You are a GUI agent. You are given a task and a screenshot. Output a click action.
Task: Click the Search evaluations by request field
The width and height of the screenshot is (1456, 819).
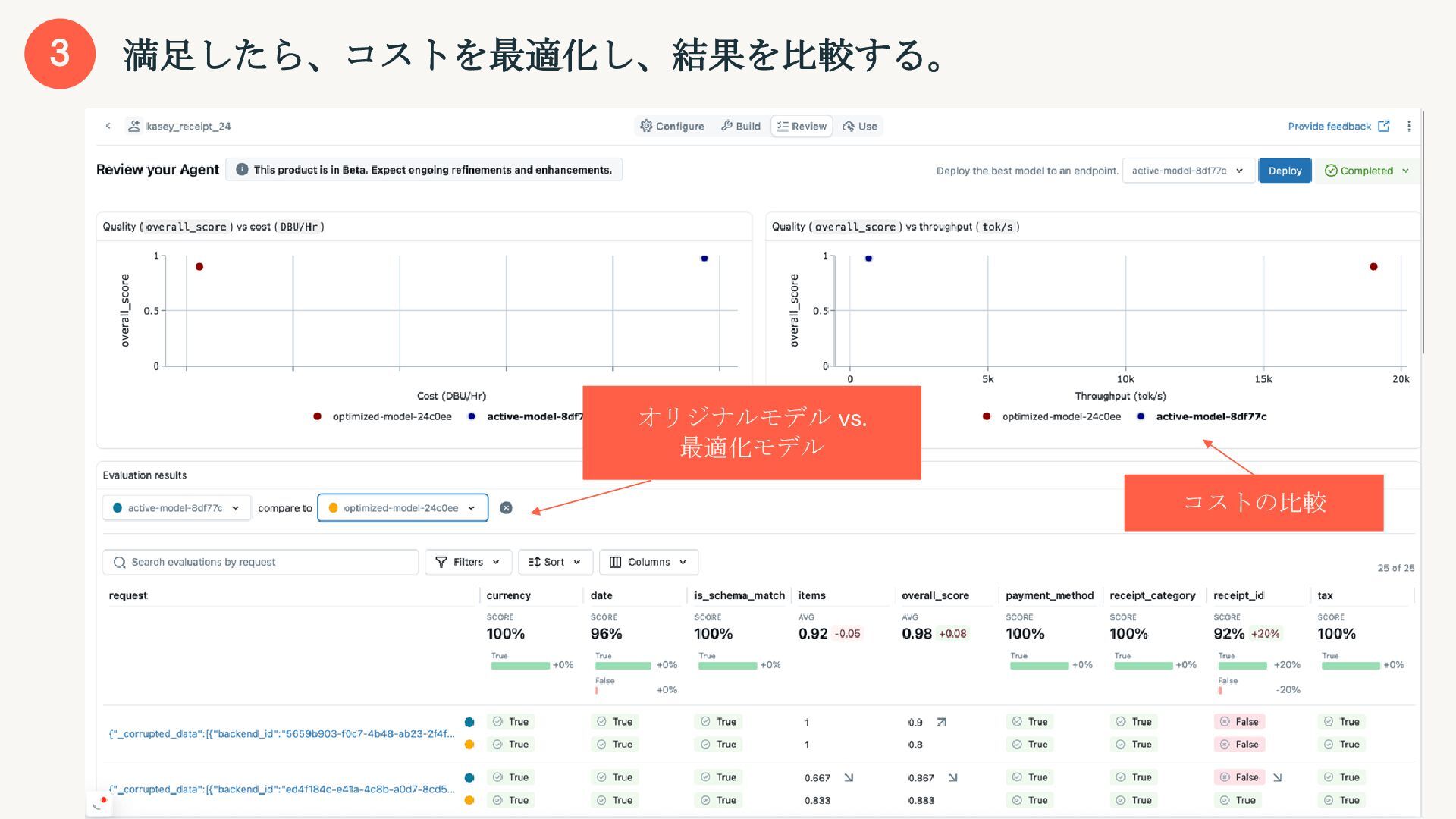(260, 562)
